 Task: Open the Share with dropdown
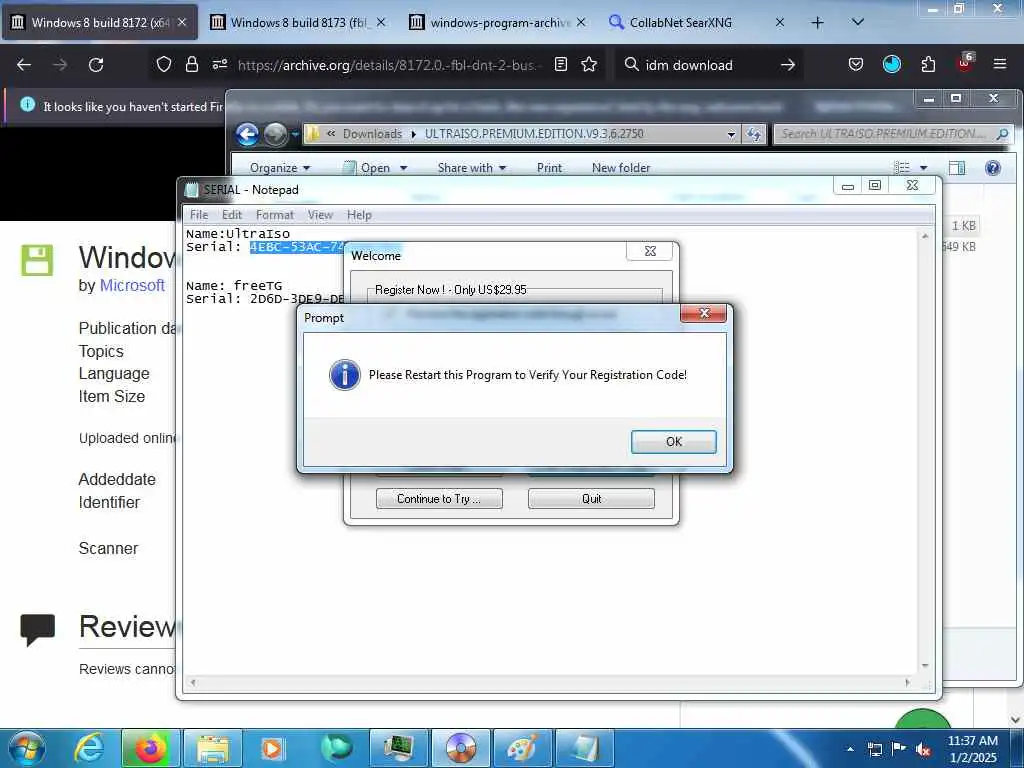[x=472, y=168]
